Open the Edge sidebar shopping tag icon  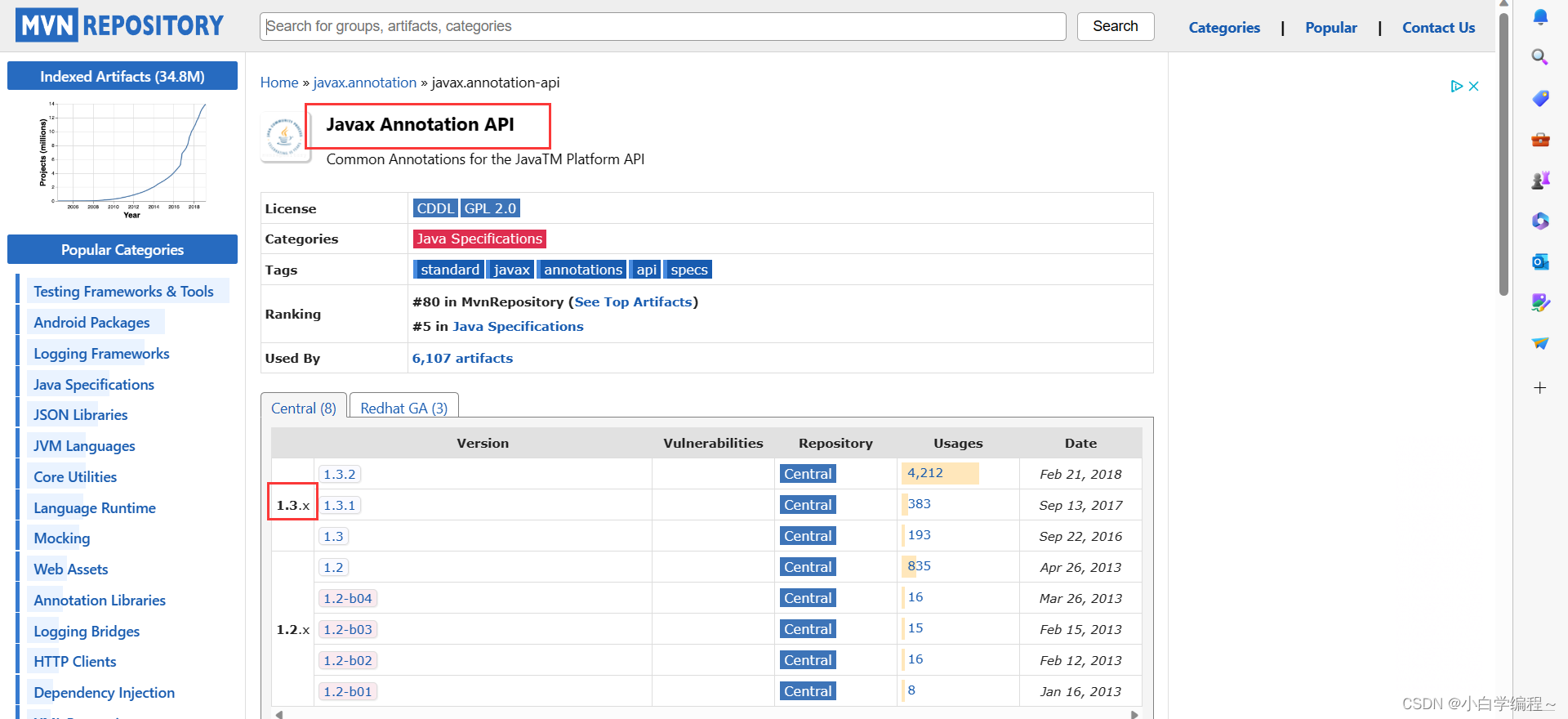point(1540,98)
